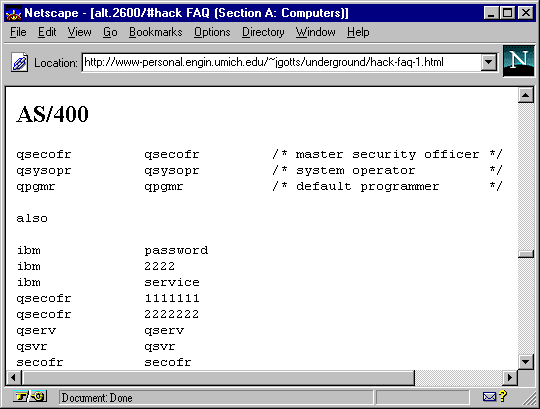This screenshot has height=409, width=540.
Task: Click the vertical scrollbar thumb
Action: tap(526, 254)
